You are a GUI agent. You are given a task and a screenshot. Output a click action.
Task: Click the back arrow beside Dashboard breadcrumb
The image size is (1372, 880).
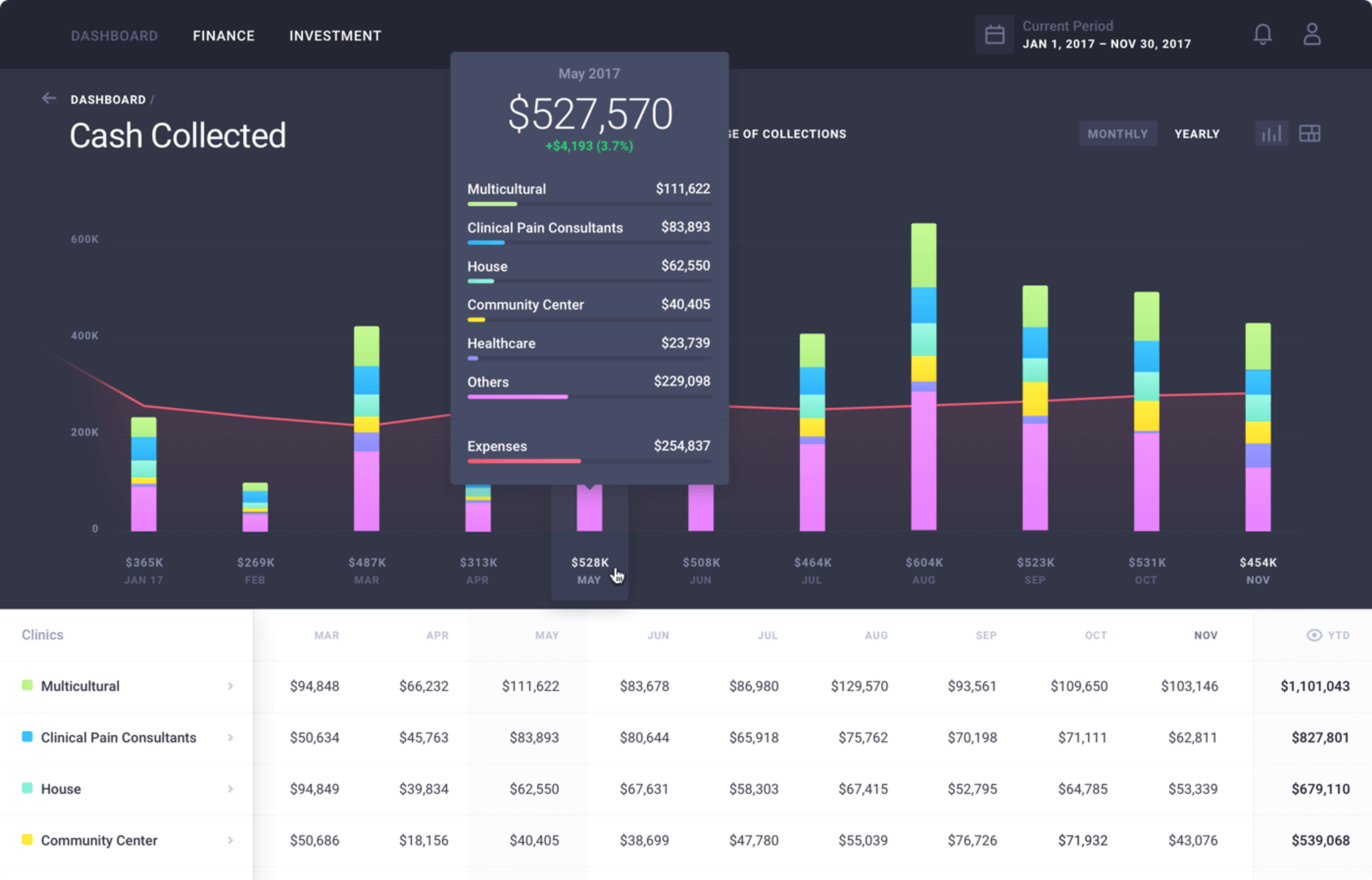click(49, 99)
